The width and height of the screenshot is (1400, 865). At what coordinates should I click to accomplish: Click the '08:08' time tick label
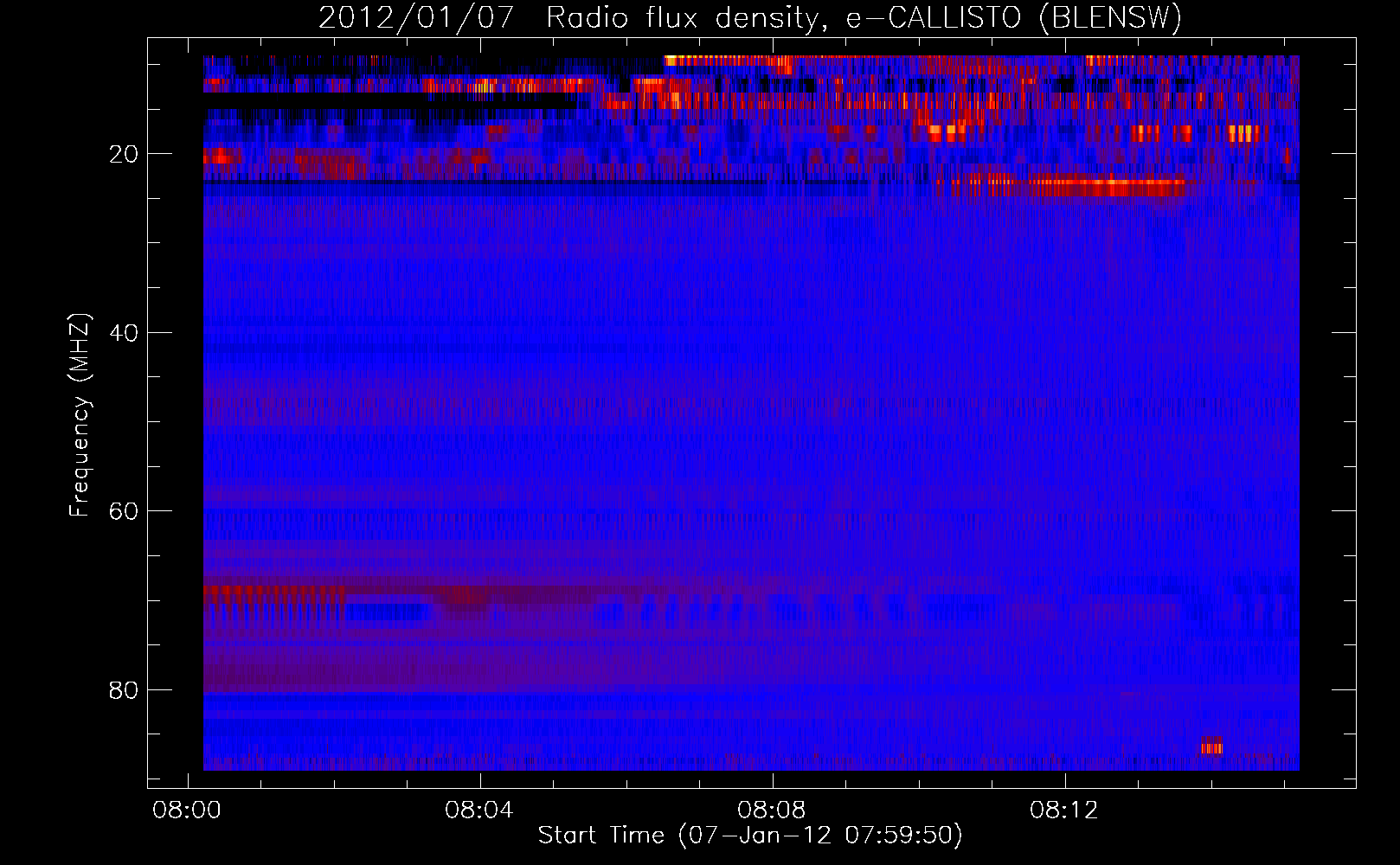point(772,811)
